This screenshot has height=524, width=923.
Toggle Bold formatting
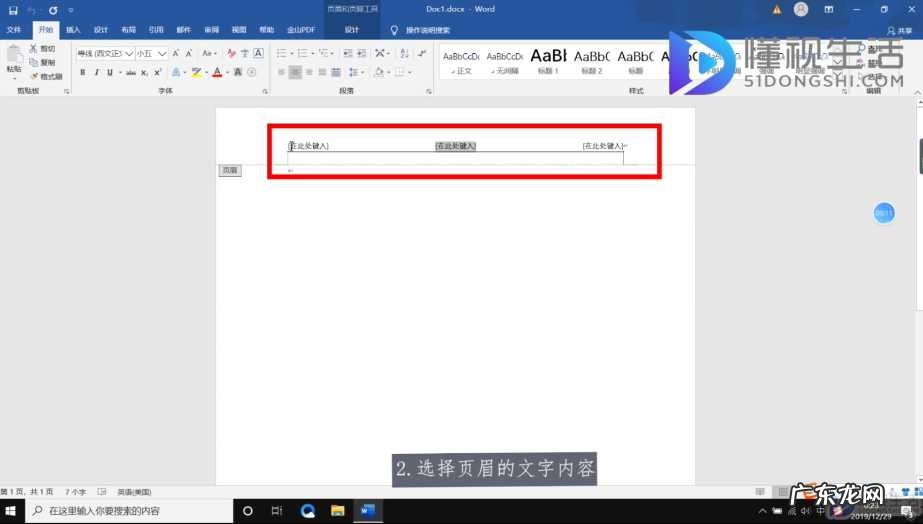point(82,72)
